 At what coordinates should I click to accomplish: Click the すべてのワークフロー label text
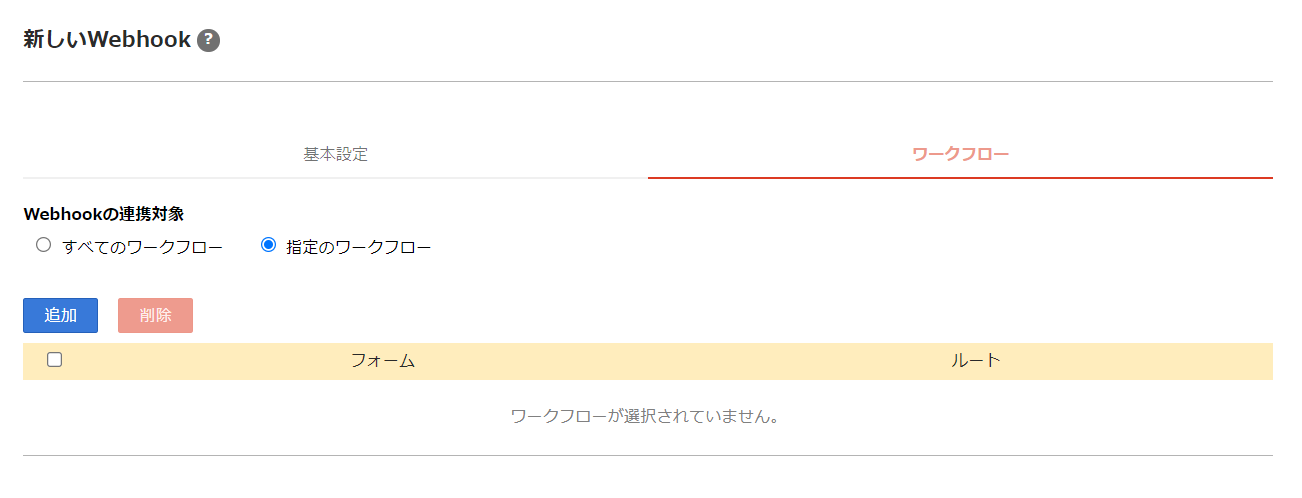coord(142,247)
